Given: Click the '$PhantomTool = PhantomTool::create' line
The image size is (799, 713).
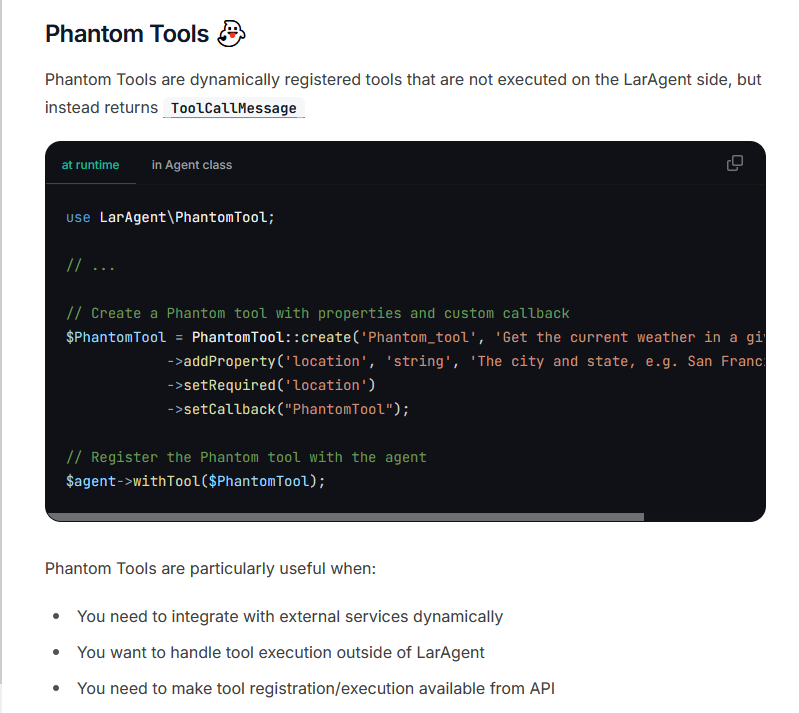Looking at the screenshot, I should point(415,337).
